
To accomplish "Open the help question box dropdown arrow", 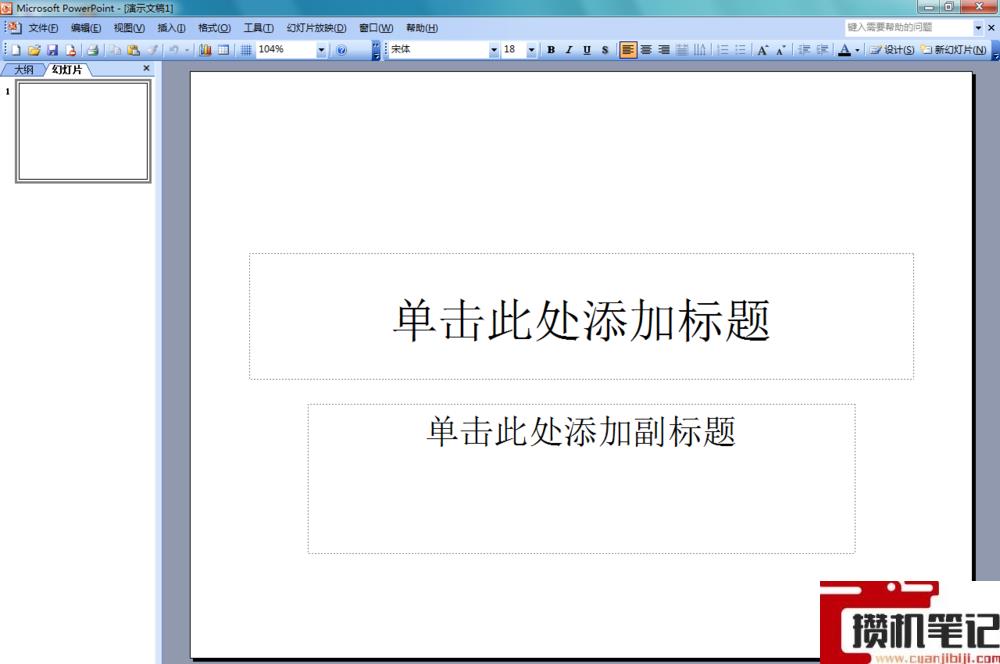I will pyautogui.click(x=978, y=27).
